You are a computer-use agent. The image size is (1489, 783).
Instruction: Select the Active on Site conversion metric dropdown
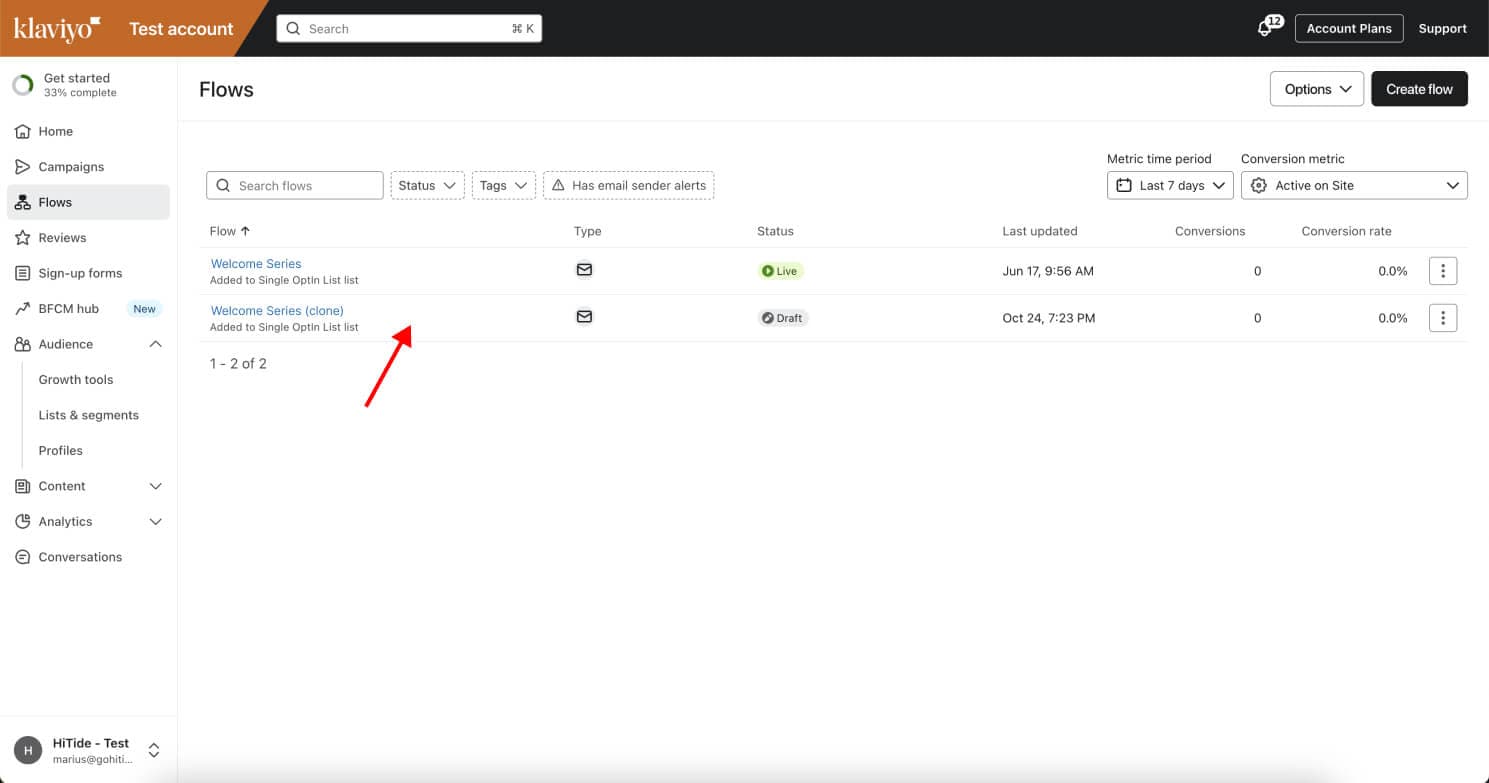pyautogui.click(x=1353, y=186)
